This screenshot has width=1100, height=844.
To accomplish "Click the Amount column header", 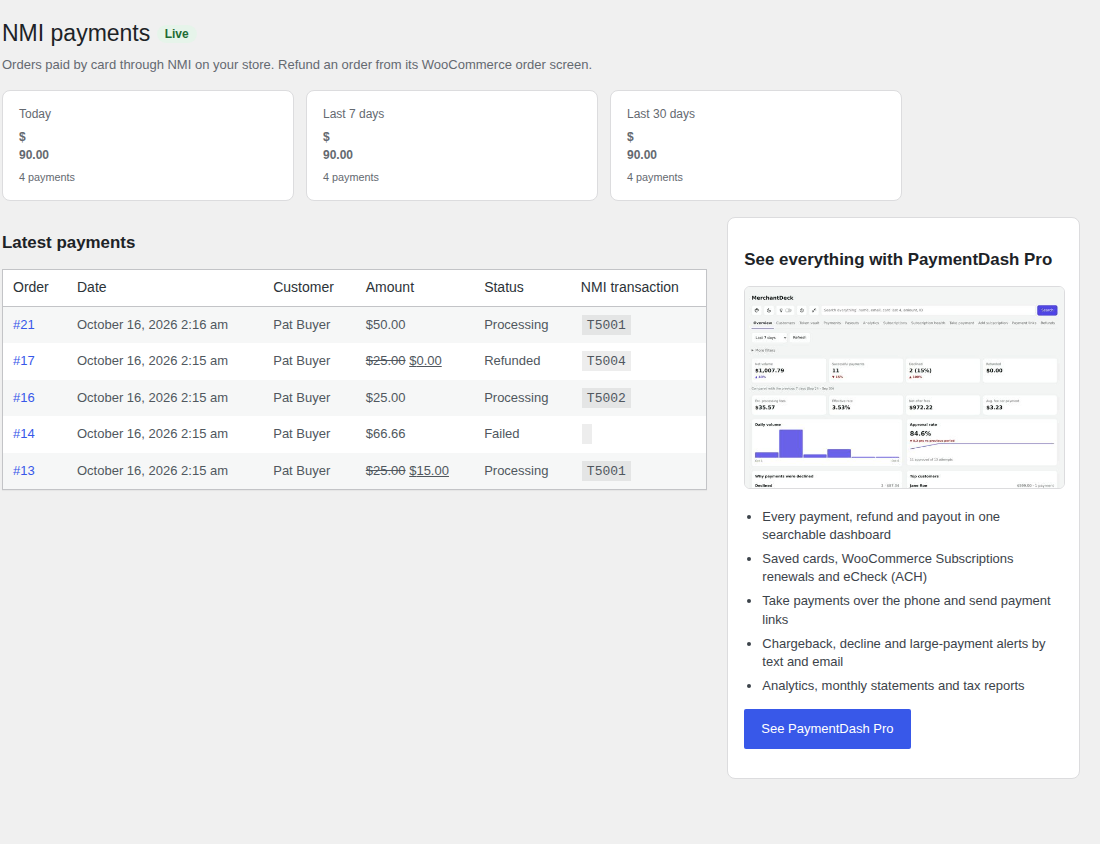I will coord(390,287).
